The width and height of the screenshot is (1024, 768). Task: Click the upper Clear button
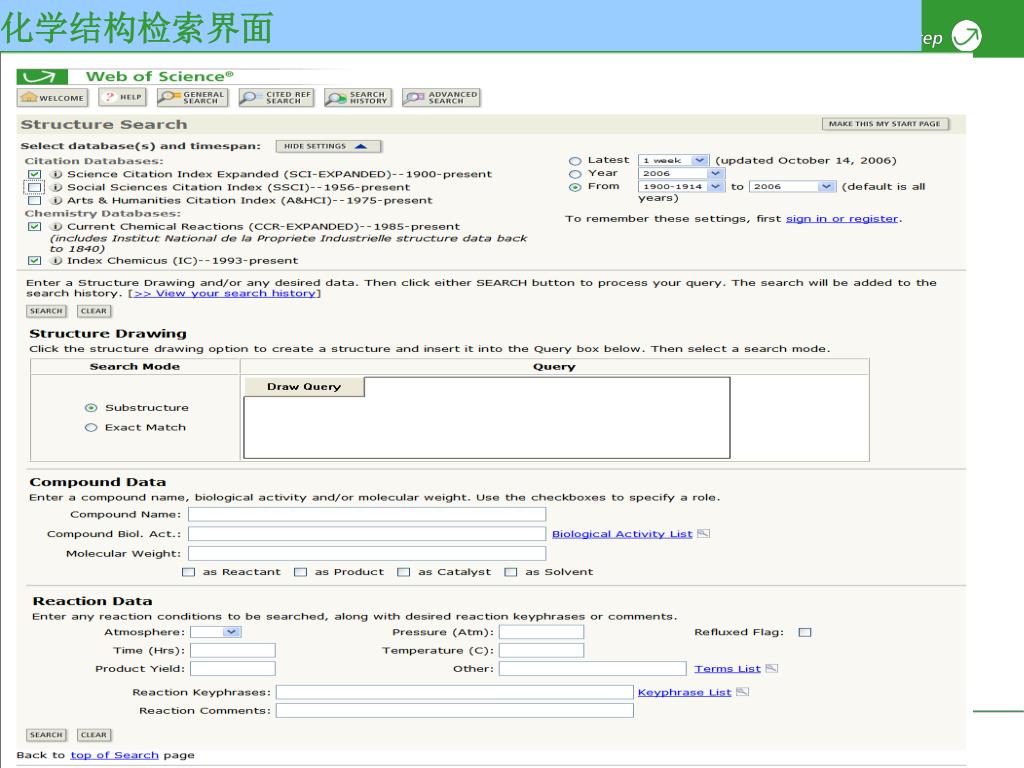(94, 311)
